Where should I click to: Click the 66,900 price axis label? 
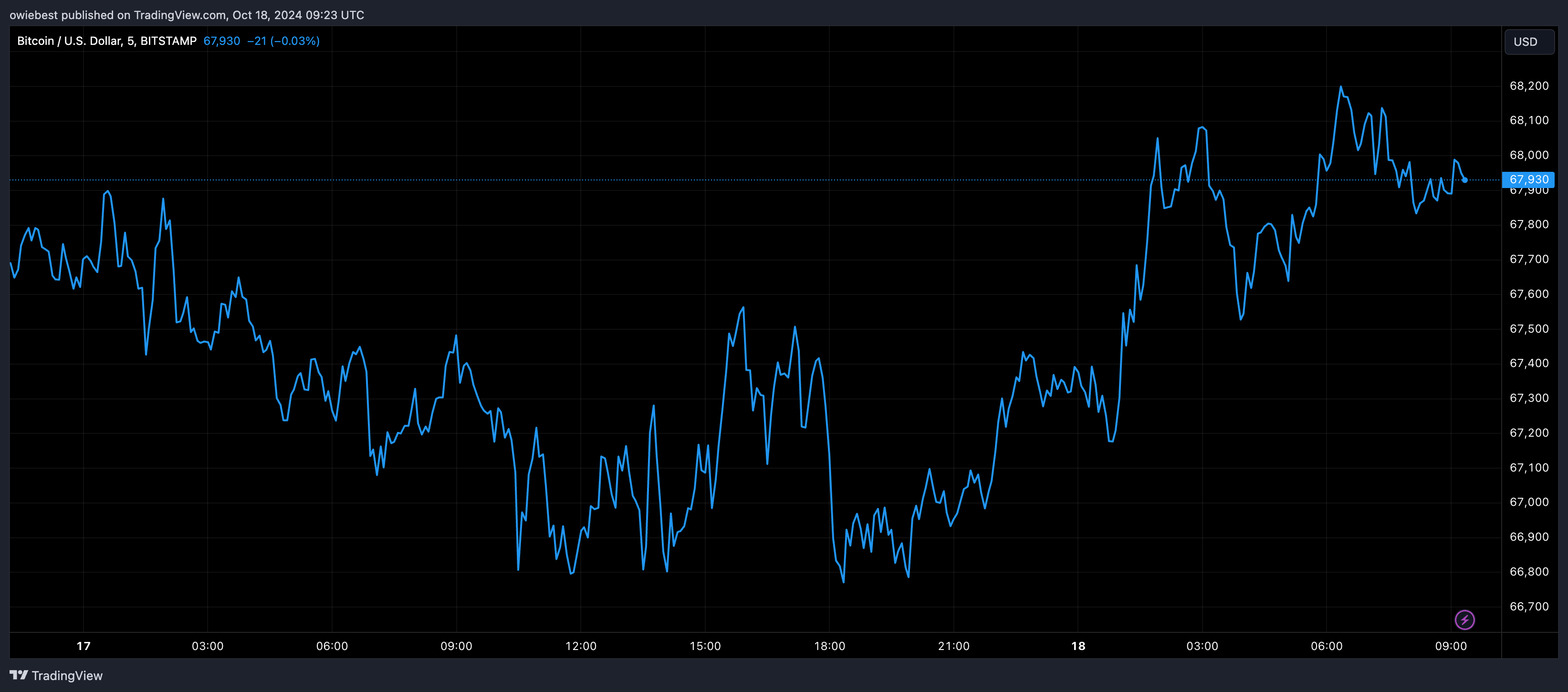pyautogui.click(x=1529, y=537)
